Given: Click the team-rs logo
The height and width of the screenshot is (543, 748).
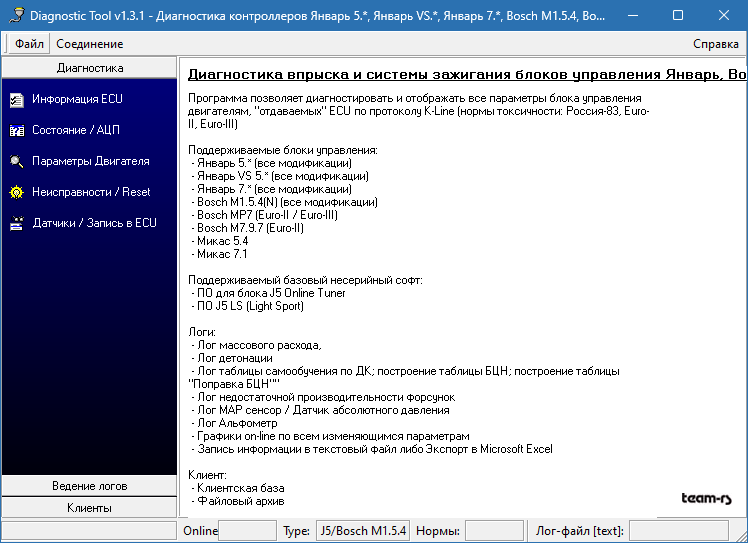Looking at the screenshot, I should [x=706, y=499].
